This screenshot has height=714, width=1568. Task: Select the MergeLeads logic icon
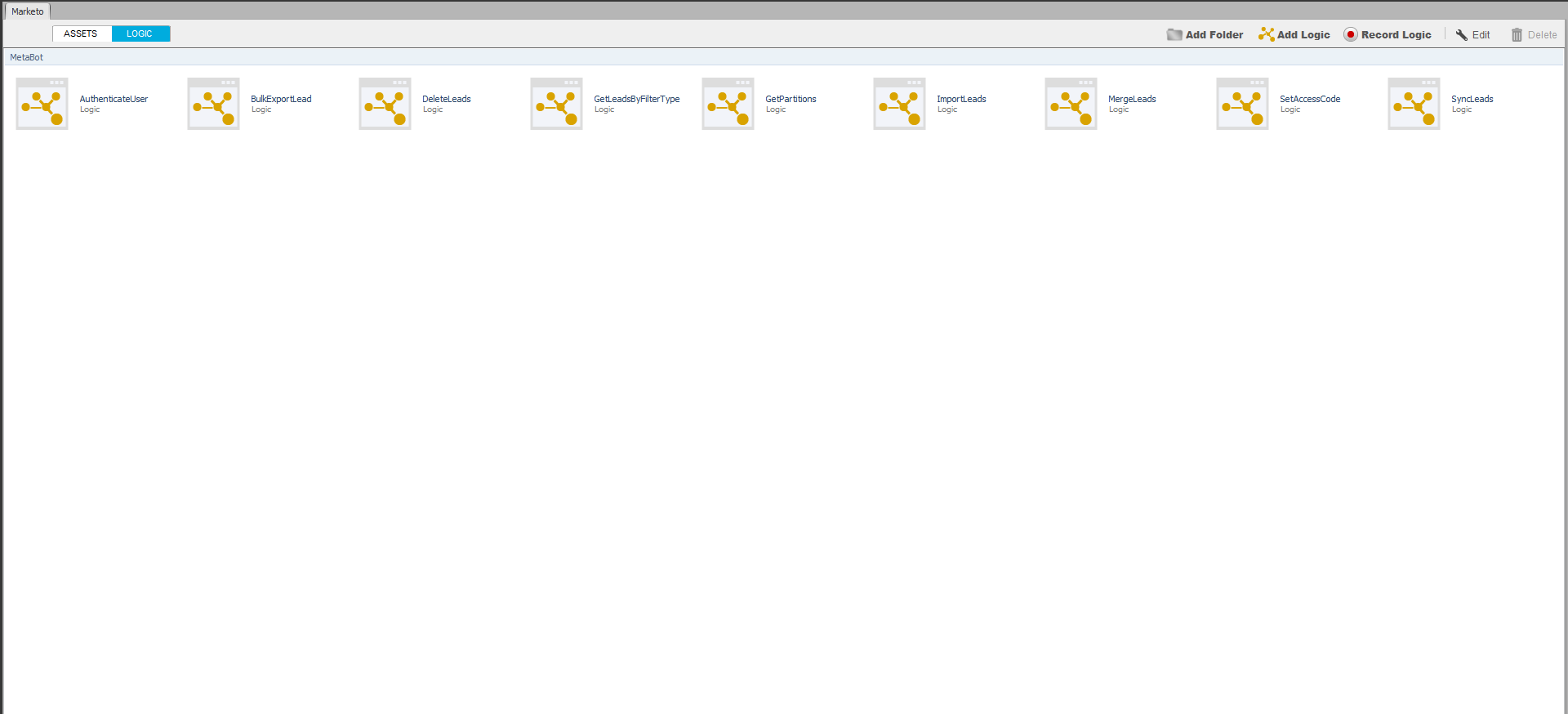(1071, 104)
